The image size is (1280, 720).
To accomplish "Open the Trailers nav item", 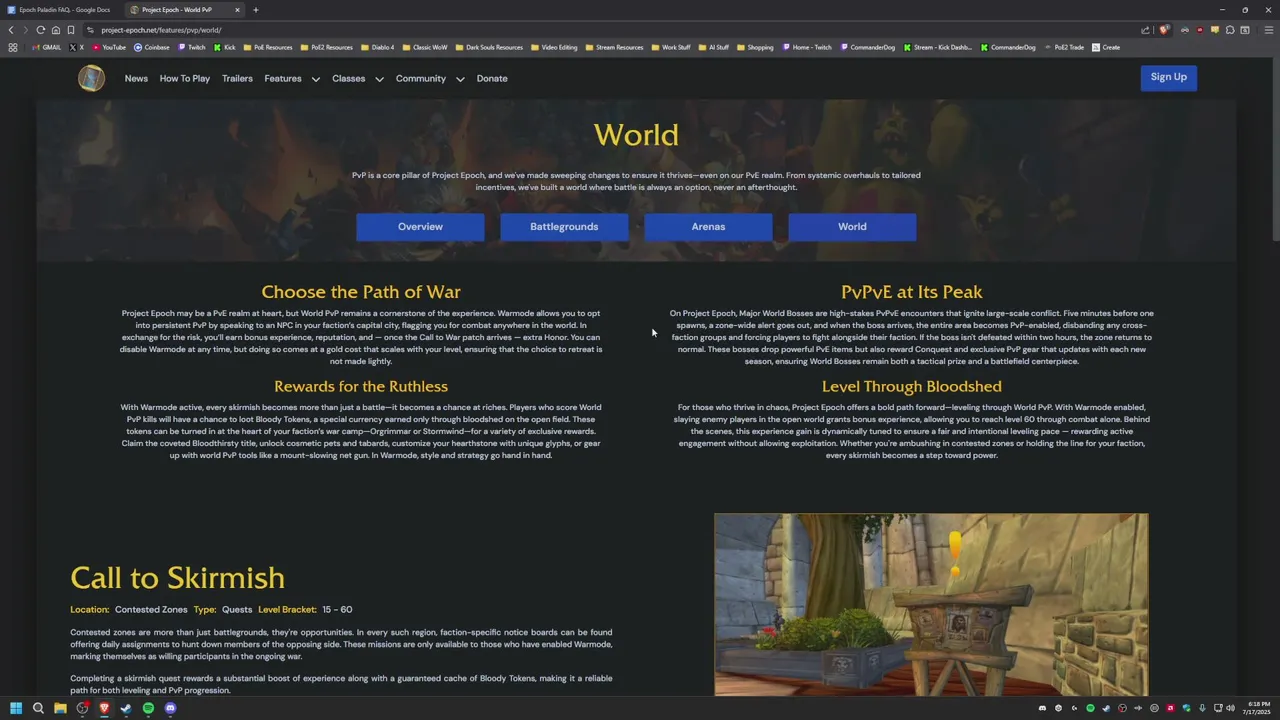I will pos(237,78).
